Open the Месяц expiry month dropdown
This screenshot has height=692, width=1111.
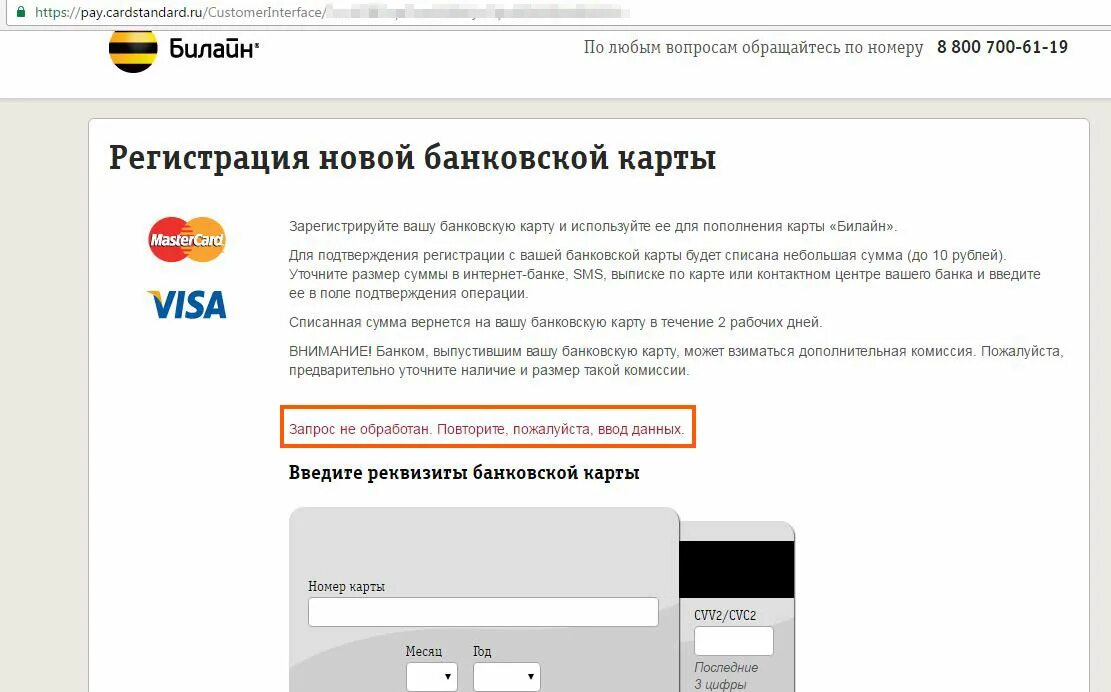point(432,677)
